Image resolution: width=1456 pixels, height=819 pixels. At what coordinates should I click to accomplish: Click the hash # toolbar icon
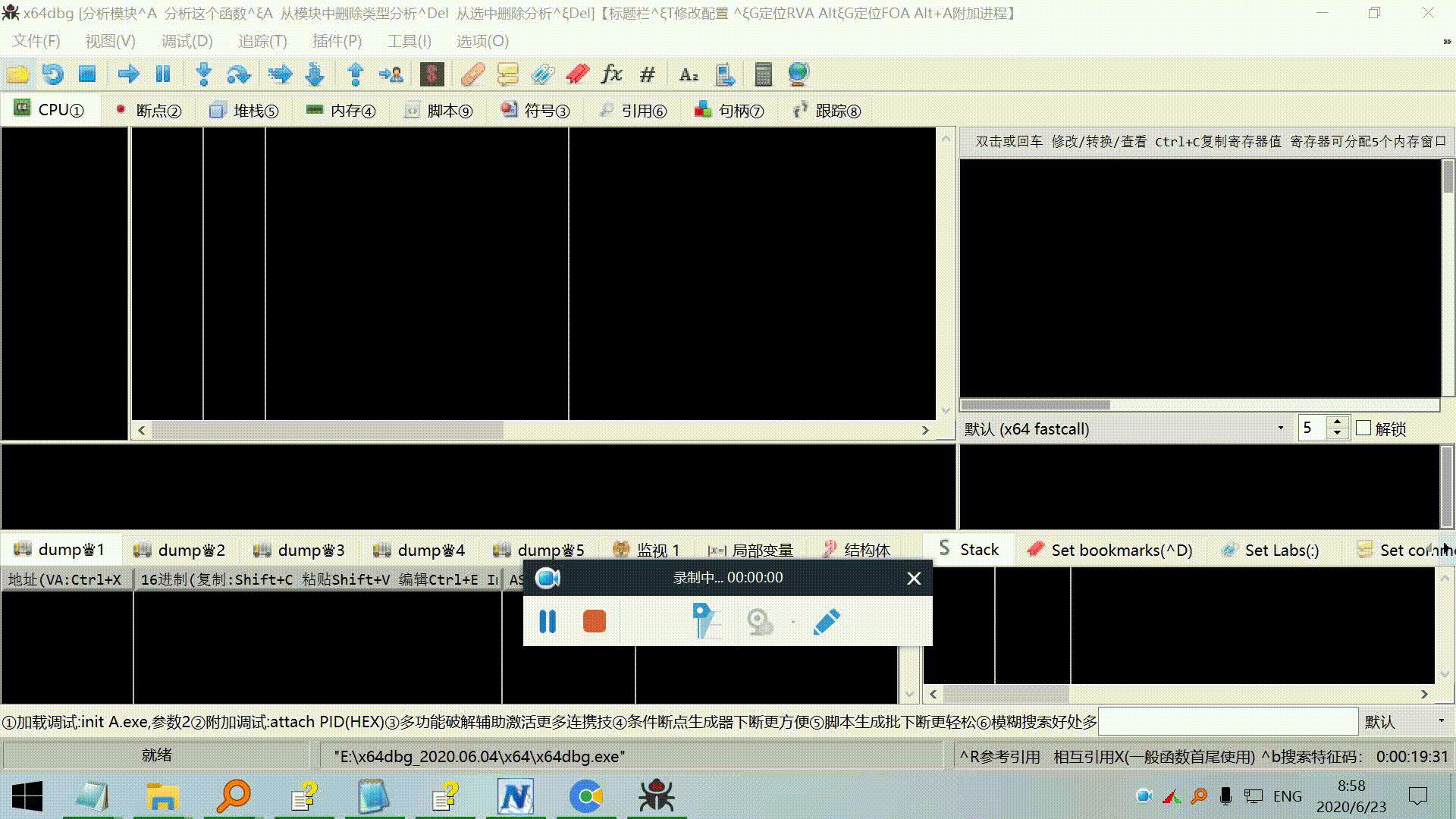click(647, 74)
